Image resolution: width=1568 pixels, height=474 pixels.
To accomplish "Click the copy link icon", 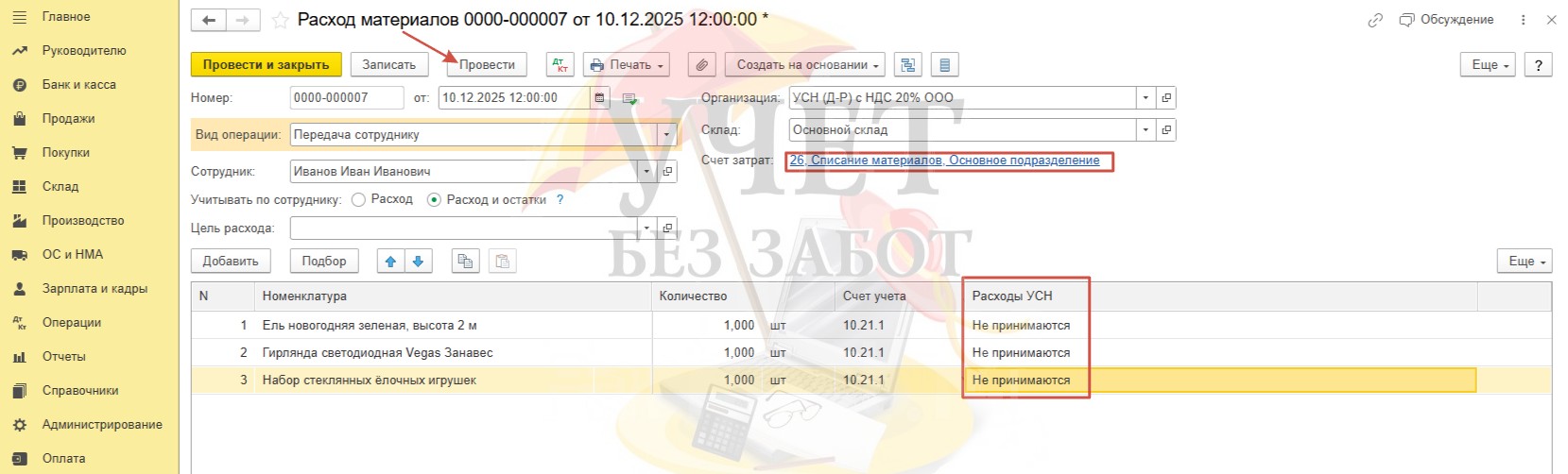I will pyautogui.click(x=1375, y=20).
